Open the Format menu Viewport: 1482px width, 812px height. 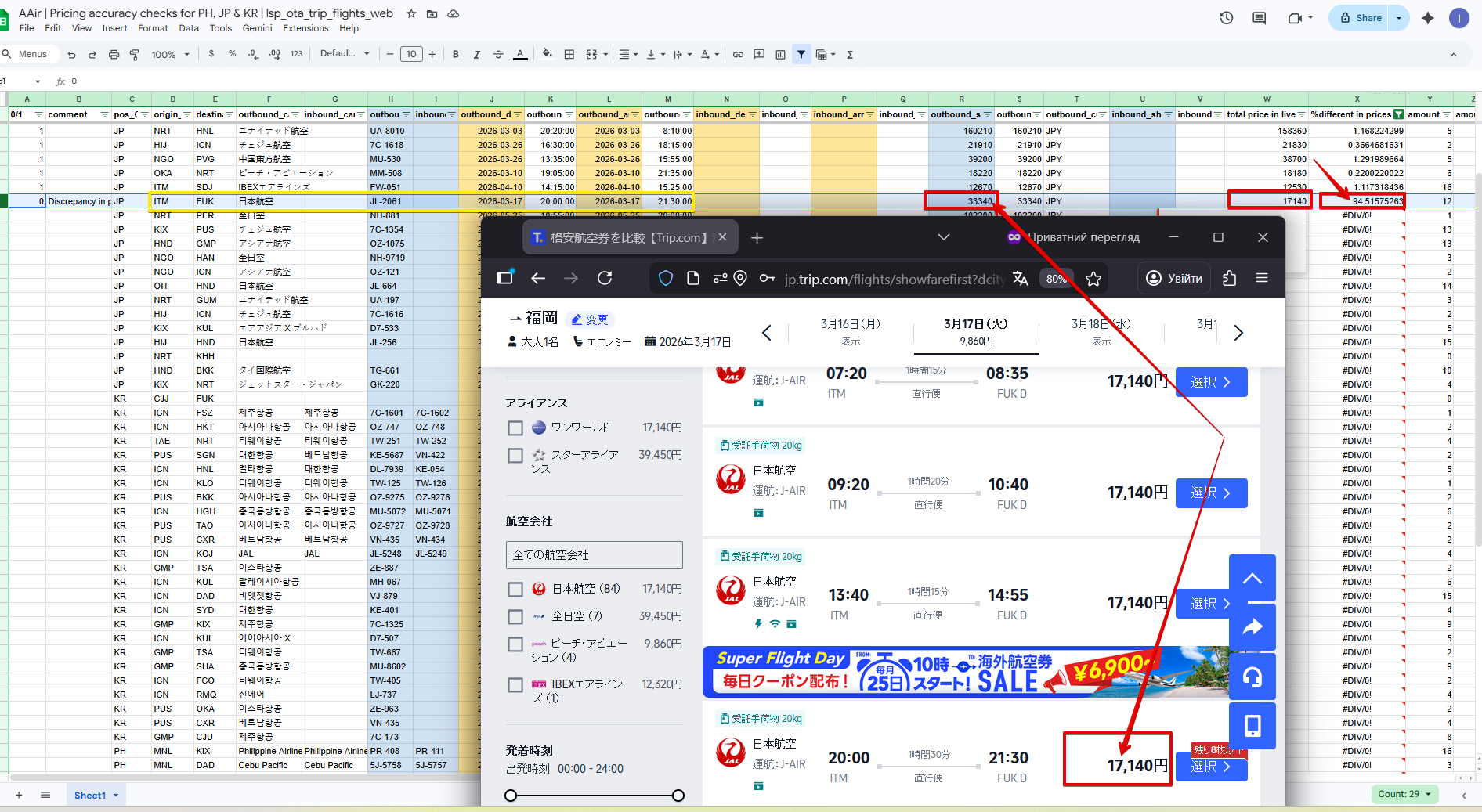click(x=153, y=28)
